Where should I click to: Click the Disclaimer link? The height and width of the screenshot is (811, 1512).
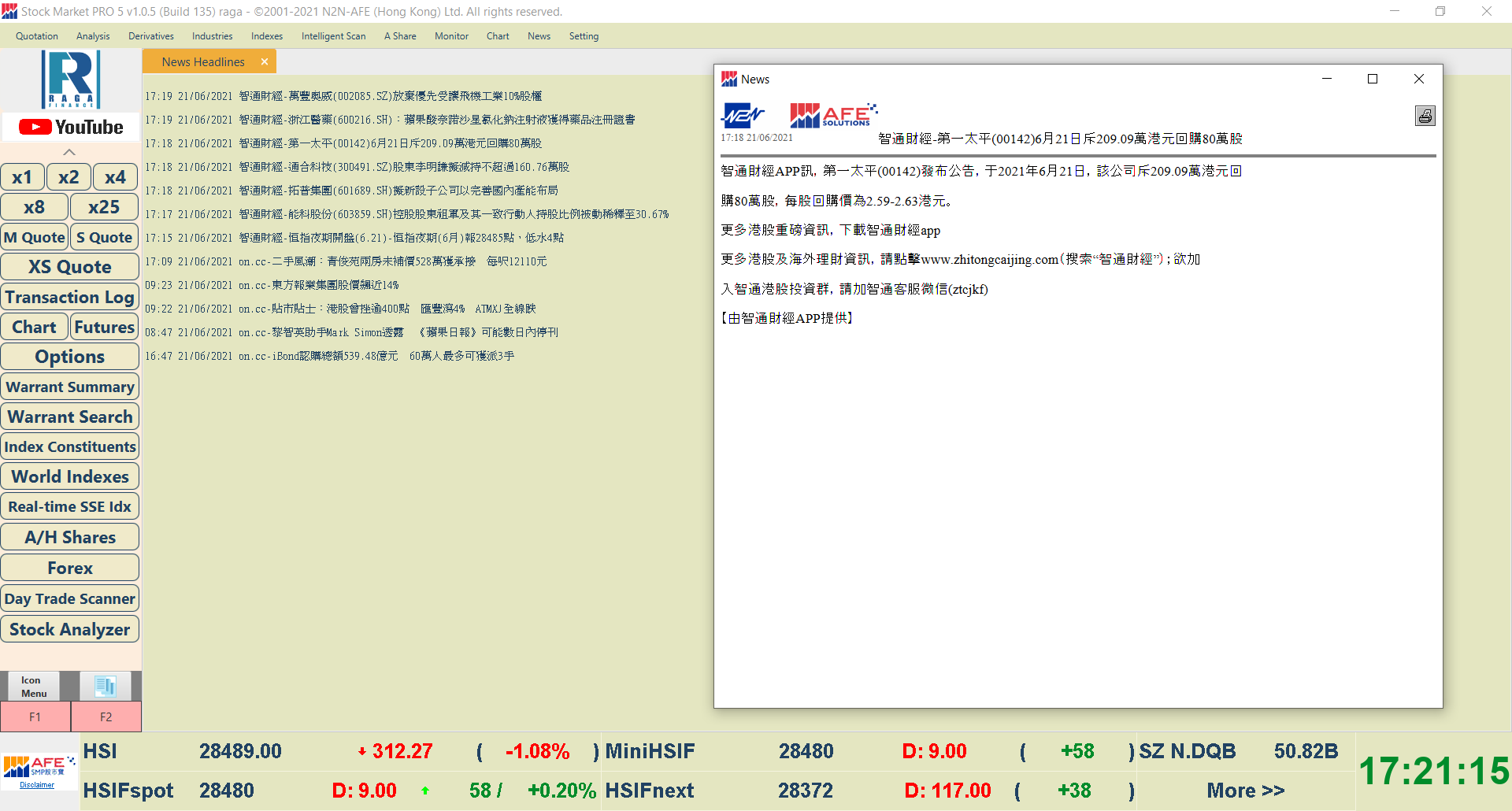click(37, 785)
